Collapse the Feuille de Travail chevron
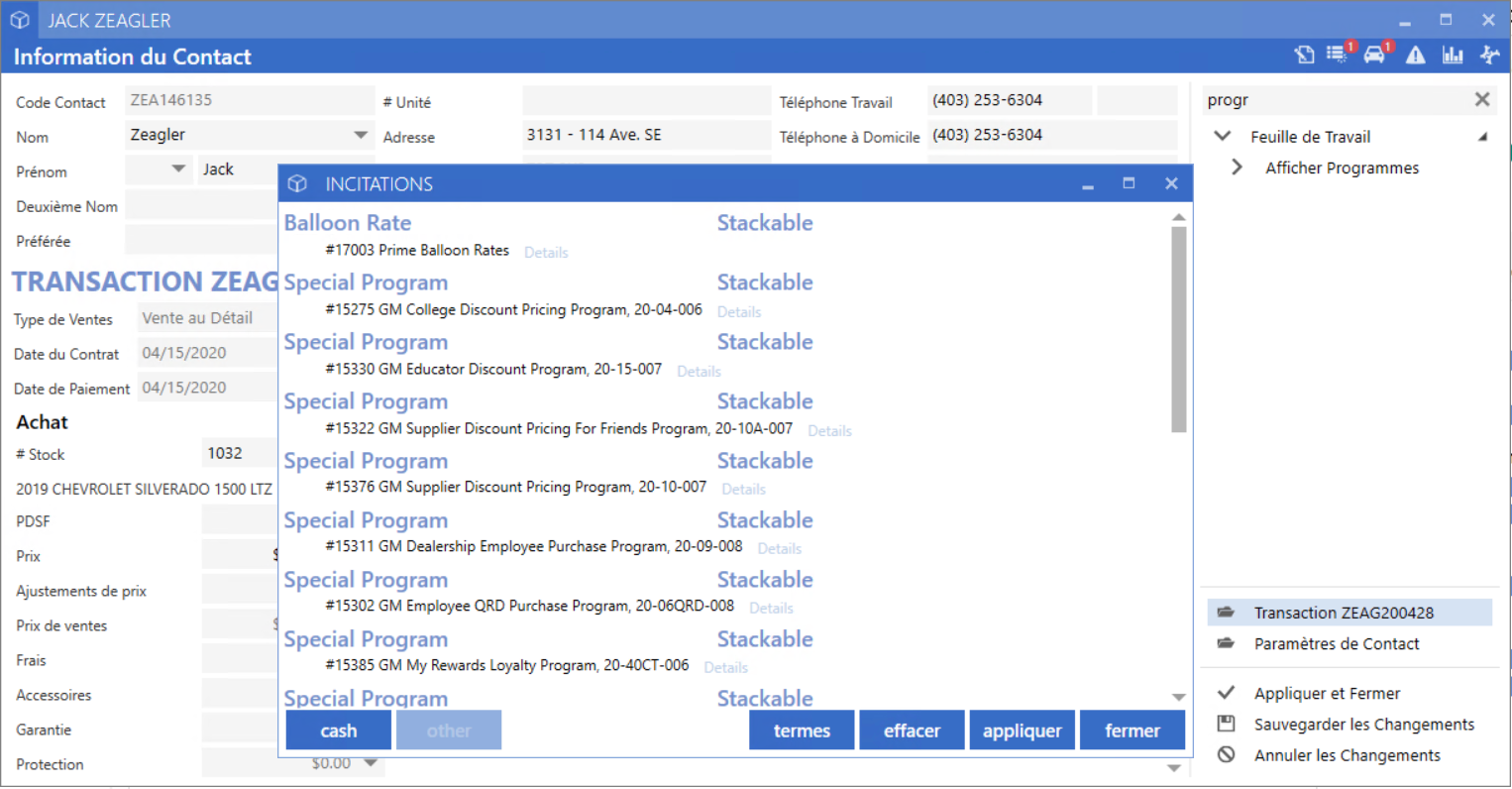 click(x=1223, y=136)
